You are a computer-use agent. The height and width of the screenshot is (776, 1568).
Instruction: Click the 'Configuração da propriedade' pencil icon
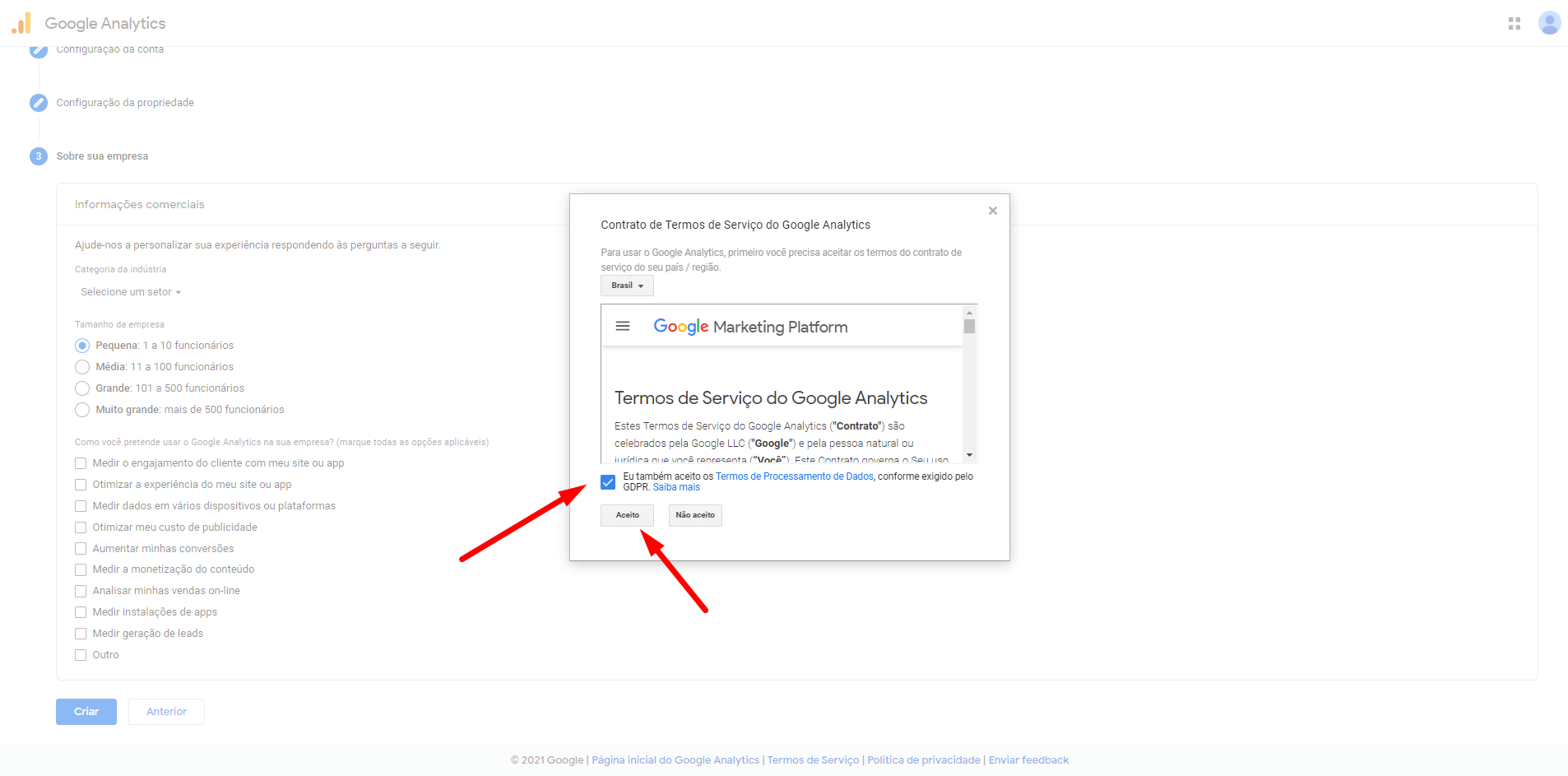tap(39, 103)
